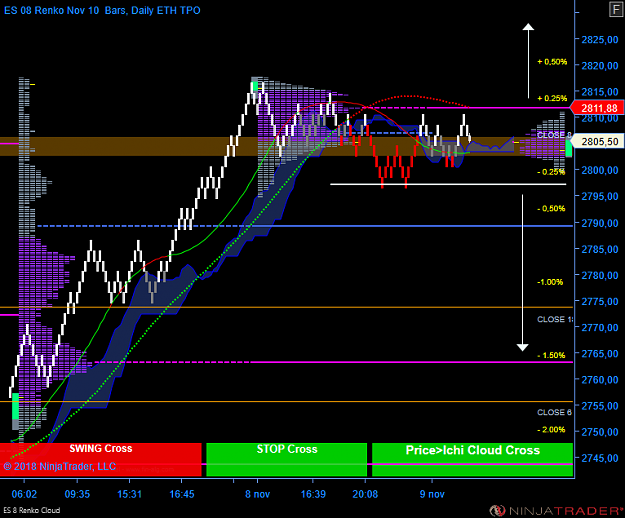Click the 2800,00 price axis label

click(x=600, y=170)
